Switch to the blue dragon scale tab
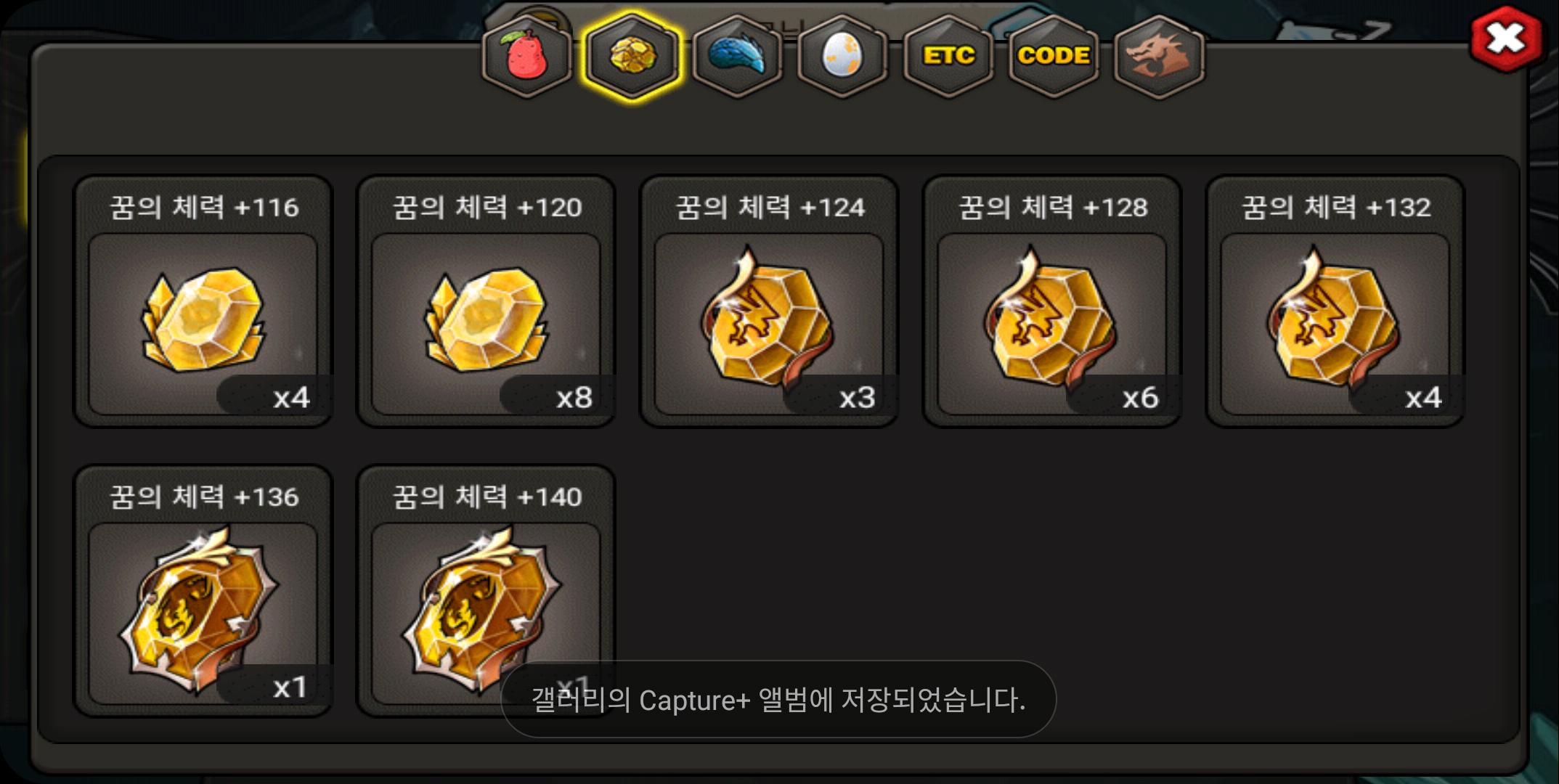 click(738, 56)
